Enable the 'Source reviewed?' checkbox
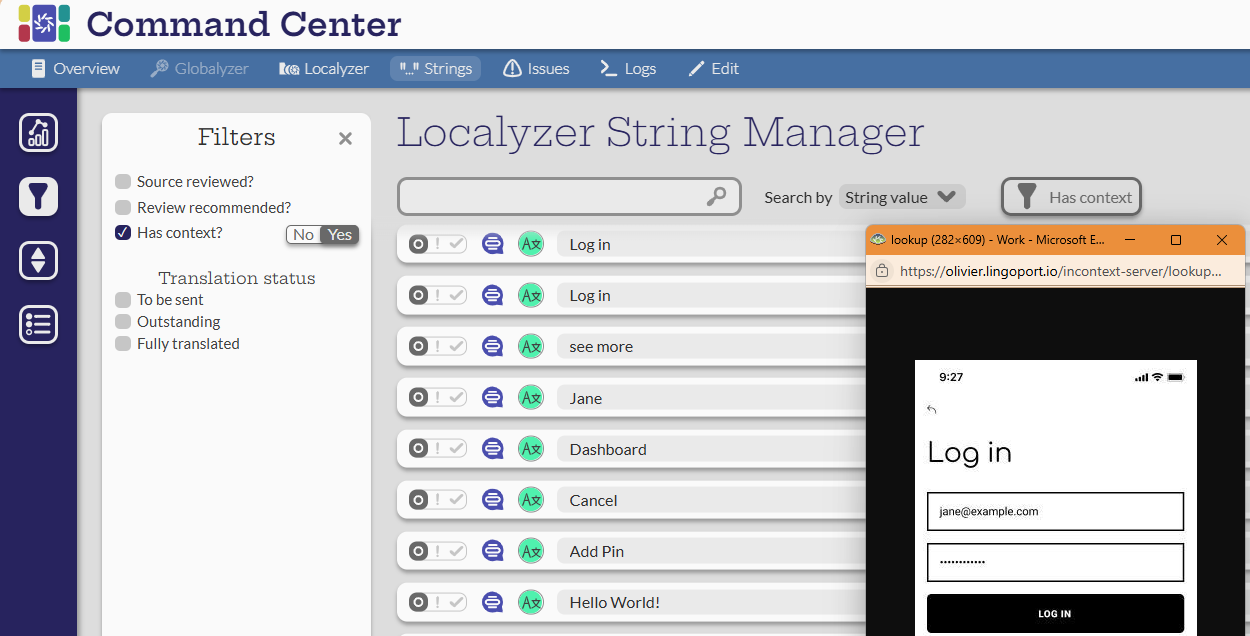 click(x=123, y=182)
